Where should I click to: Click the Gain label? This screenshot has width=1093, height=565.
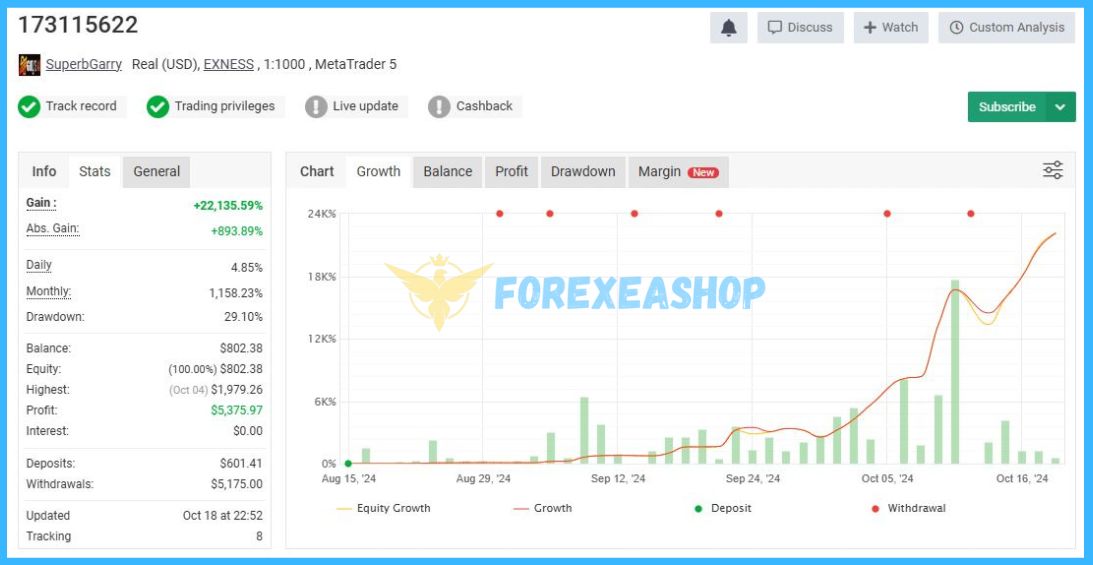point(41,203)
